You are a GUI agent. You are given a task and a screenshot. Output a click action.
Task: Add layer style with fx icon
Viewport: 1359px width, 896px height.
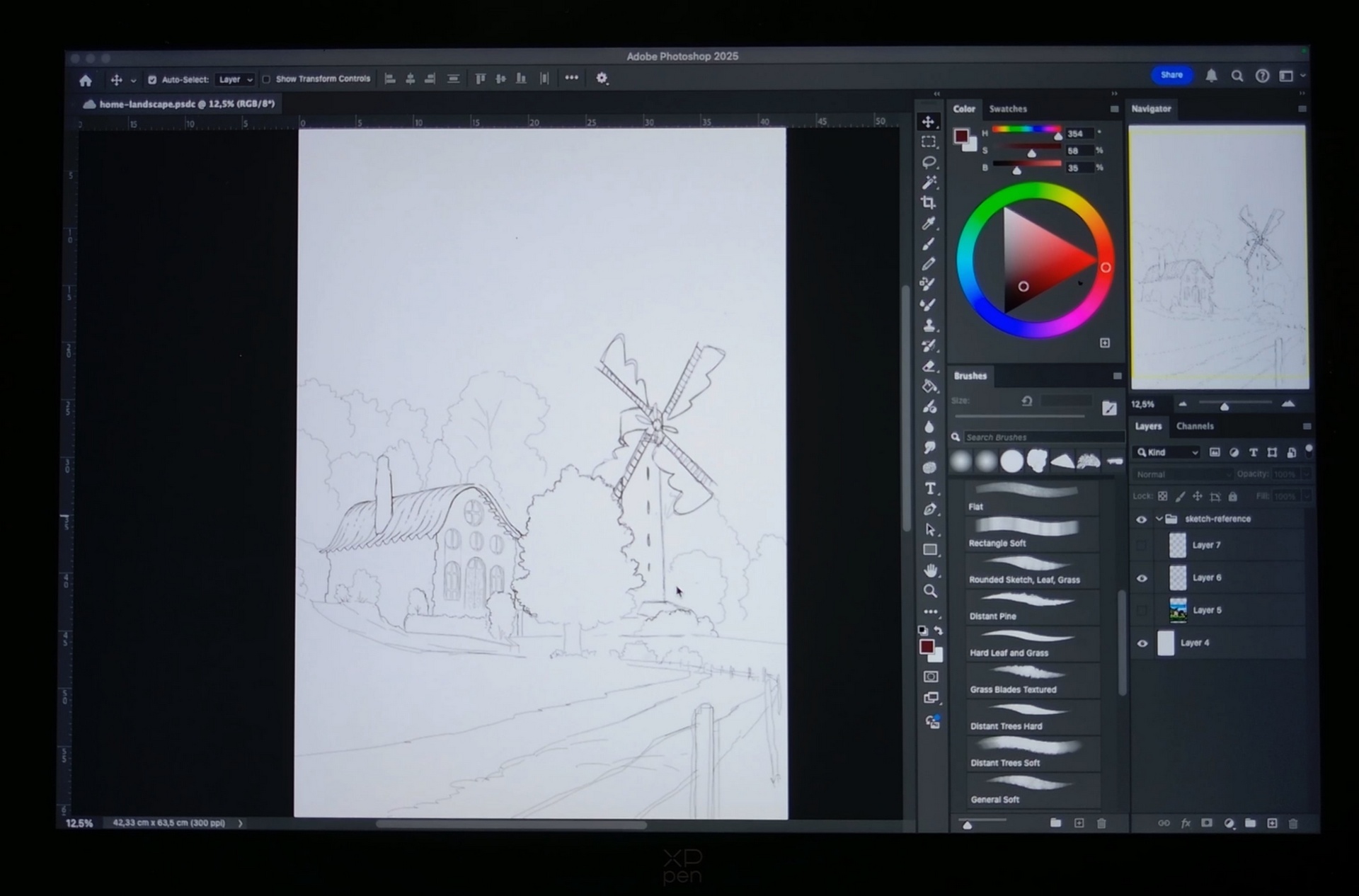tap(1186, 823)
